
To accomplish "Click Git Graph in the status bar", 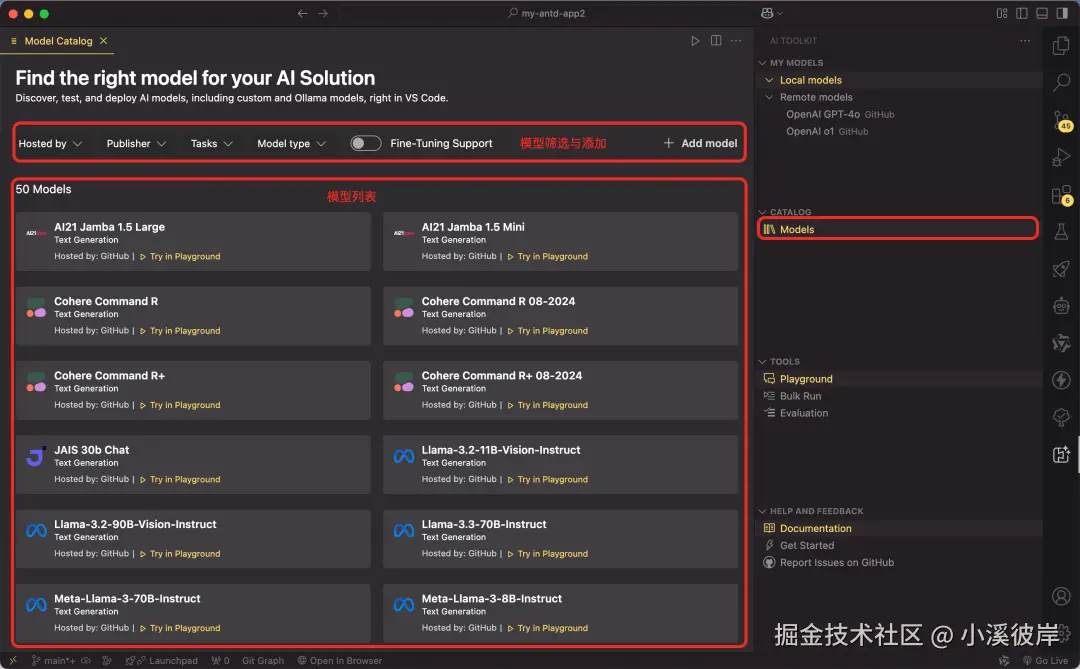I will [262, 660].
